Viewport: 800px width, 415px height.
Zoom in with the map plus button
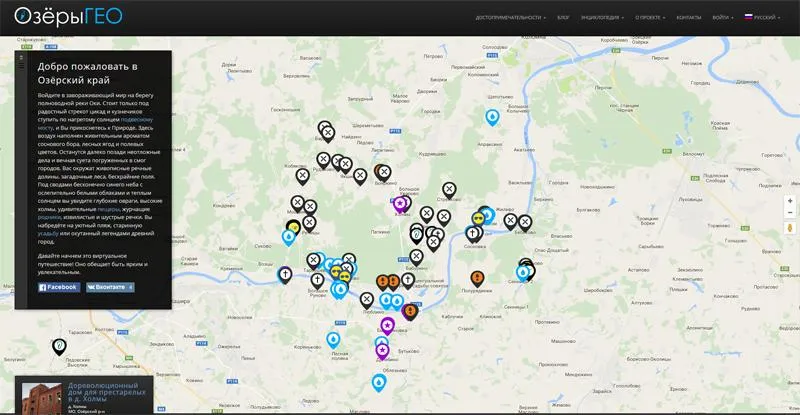click(790, 201)
